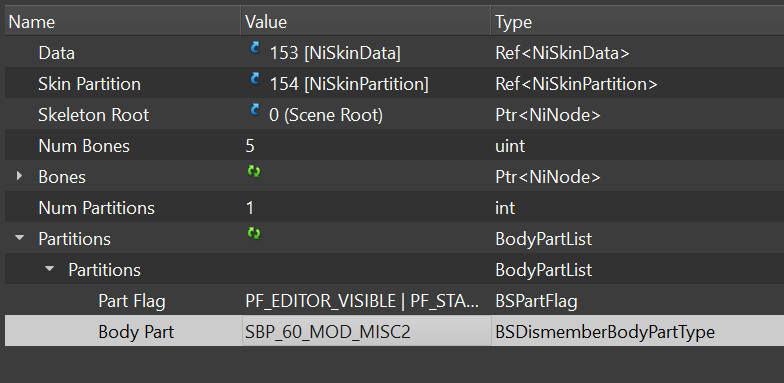Image resolution: width=784 pixels, height=383 pixels.
Task: Select the Skin Partition row name
Action: coord(90,84)
